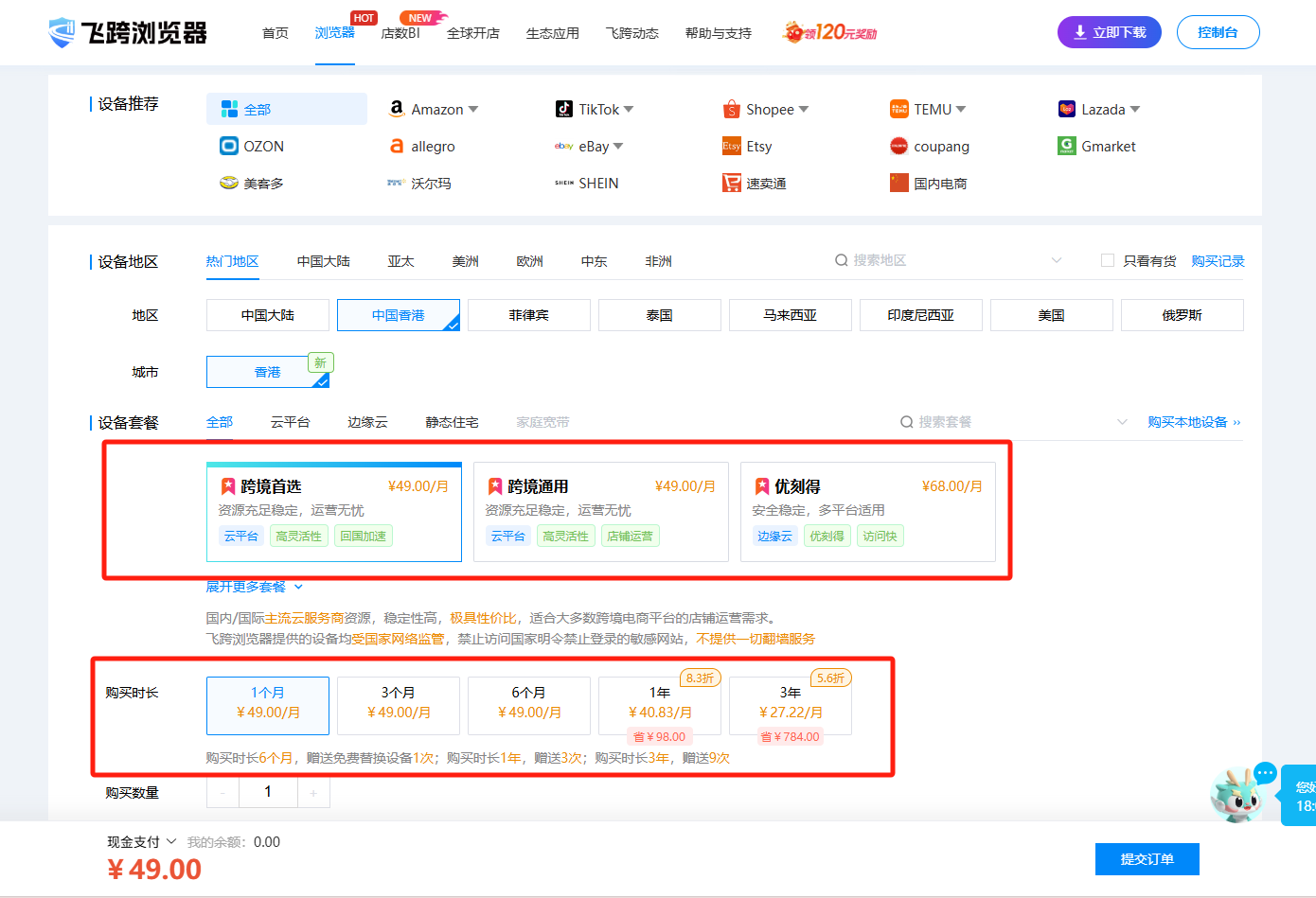This screenshot has height=898, width=1316.
Task: Click the Gmarket platform icon
Action: coord(1067,146)
